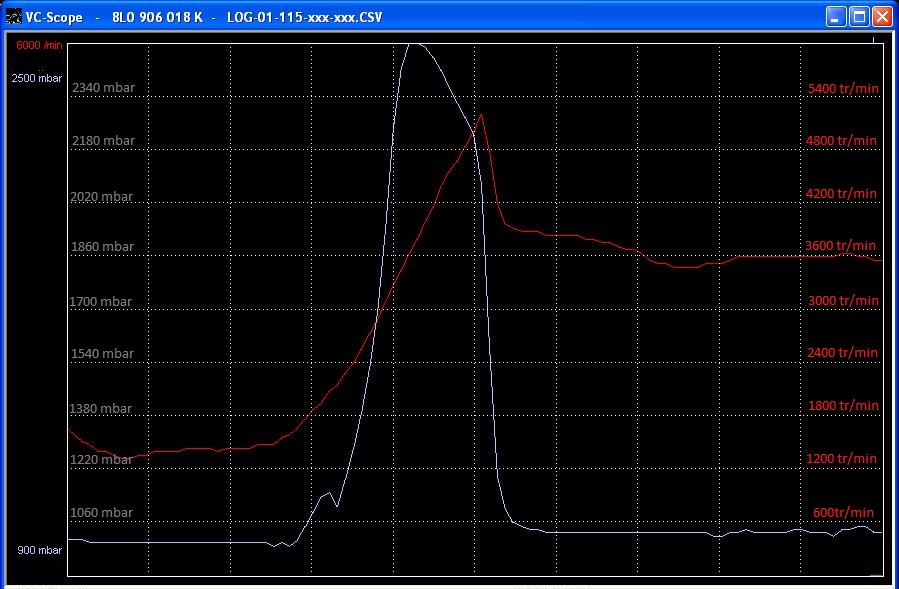Click the 2340 mbar grid label

[102, 88]
